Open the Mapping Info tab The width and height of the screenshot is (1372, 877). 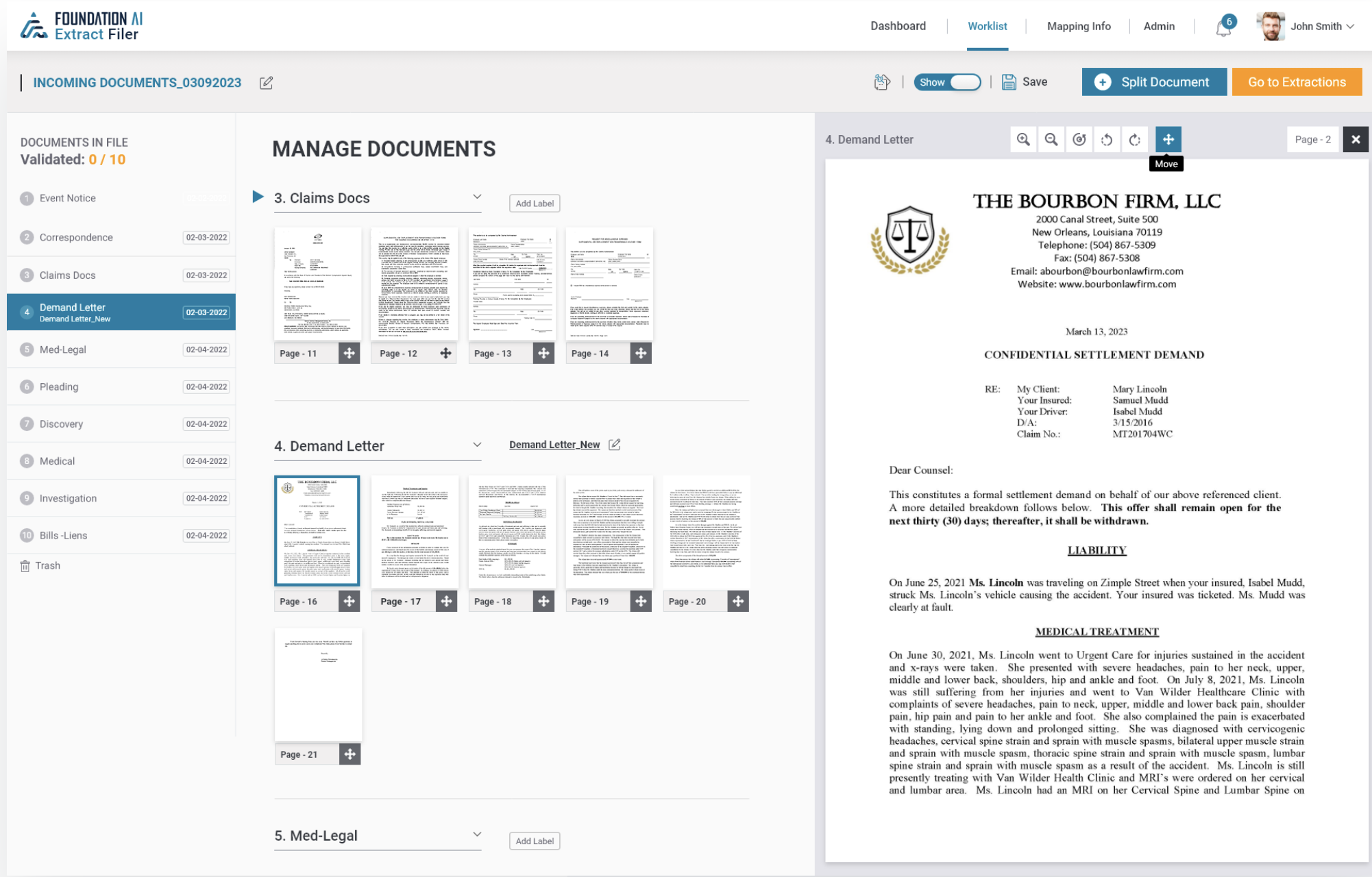click(1079, 26)
